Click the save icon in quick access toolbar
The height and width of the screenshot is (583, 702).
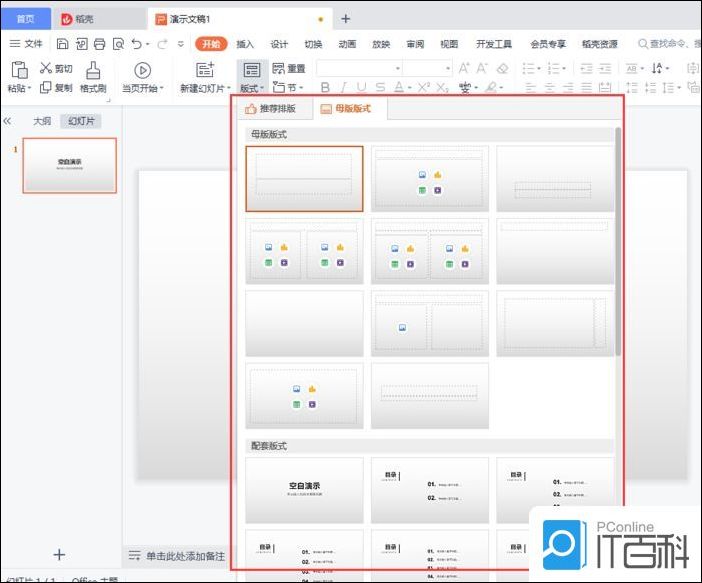(x=62, y=44)
